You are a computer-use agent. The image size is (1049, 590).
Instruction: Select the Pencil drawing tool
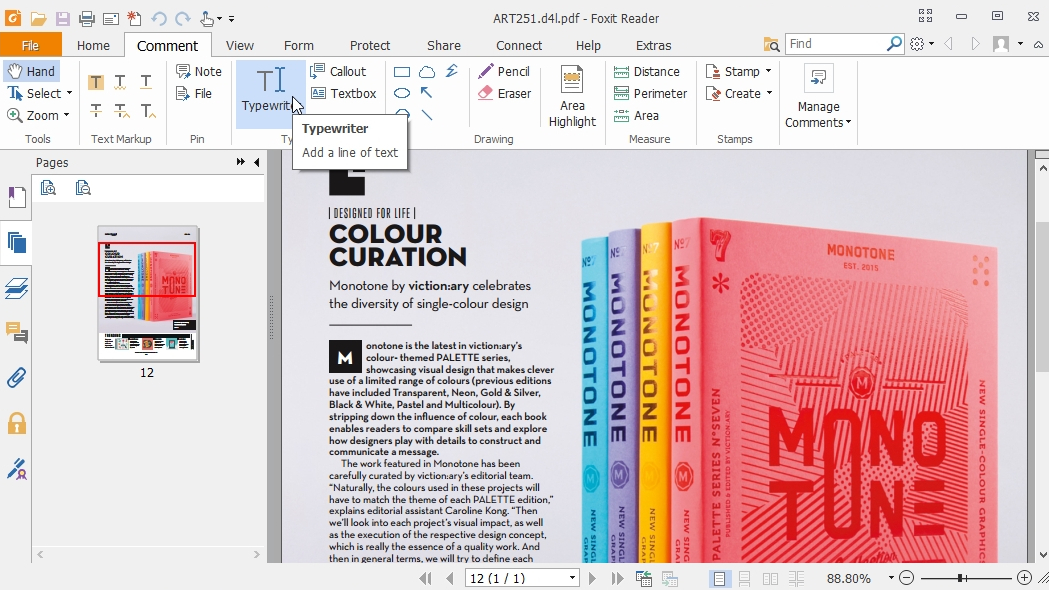coord(505,71)
